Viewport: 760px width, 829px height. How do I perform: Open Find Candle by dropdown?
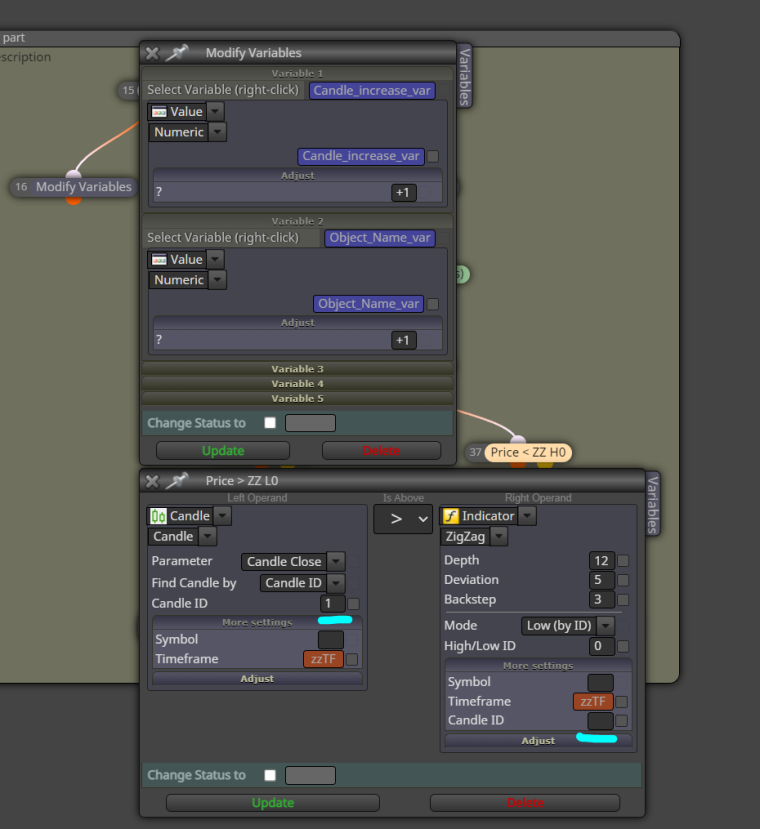point(335,583)
